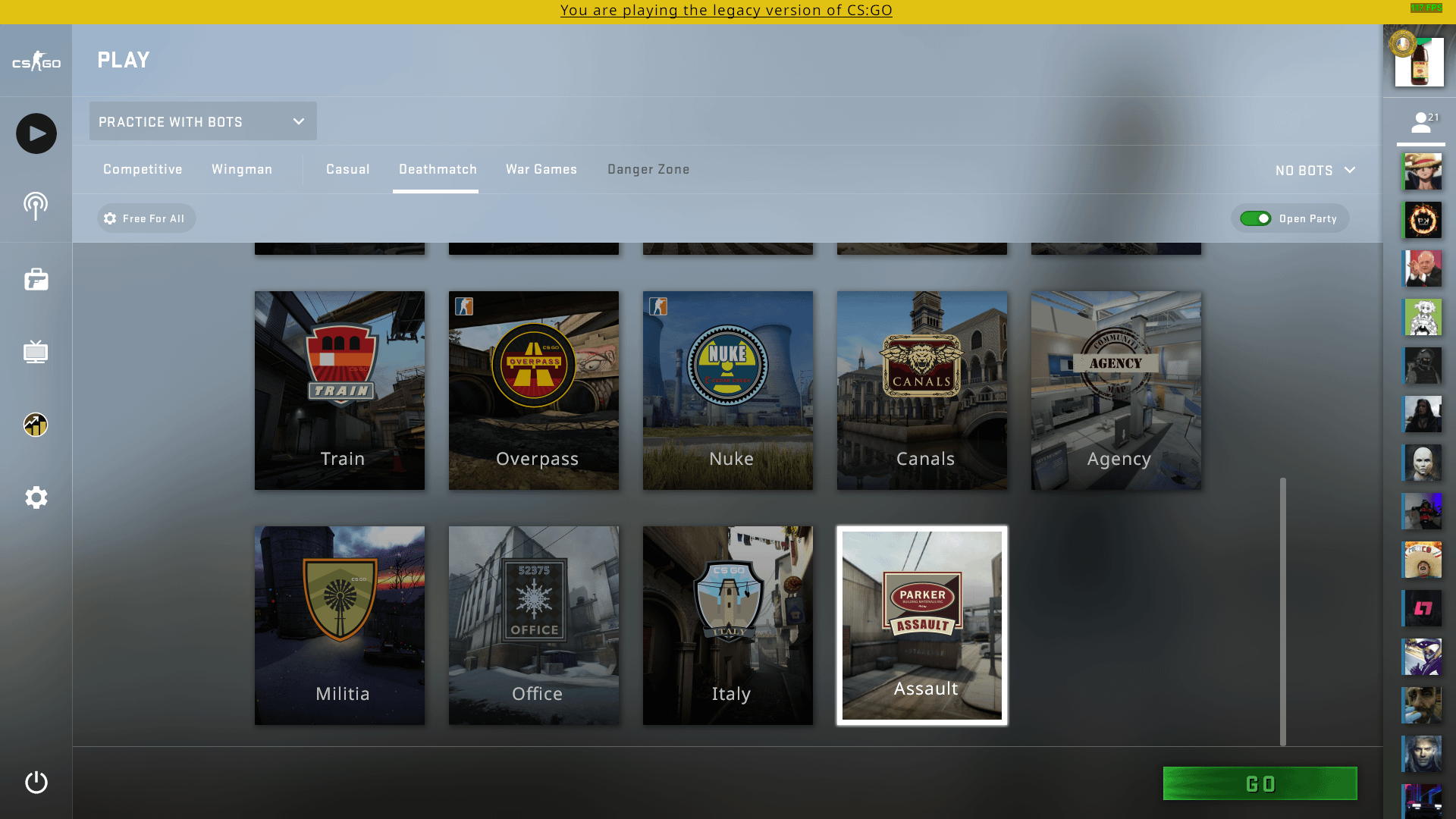This screenshot has width=1456, height=819.
Task: Click the power quit icon
Action: point(36,782)
